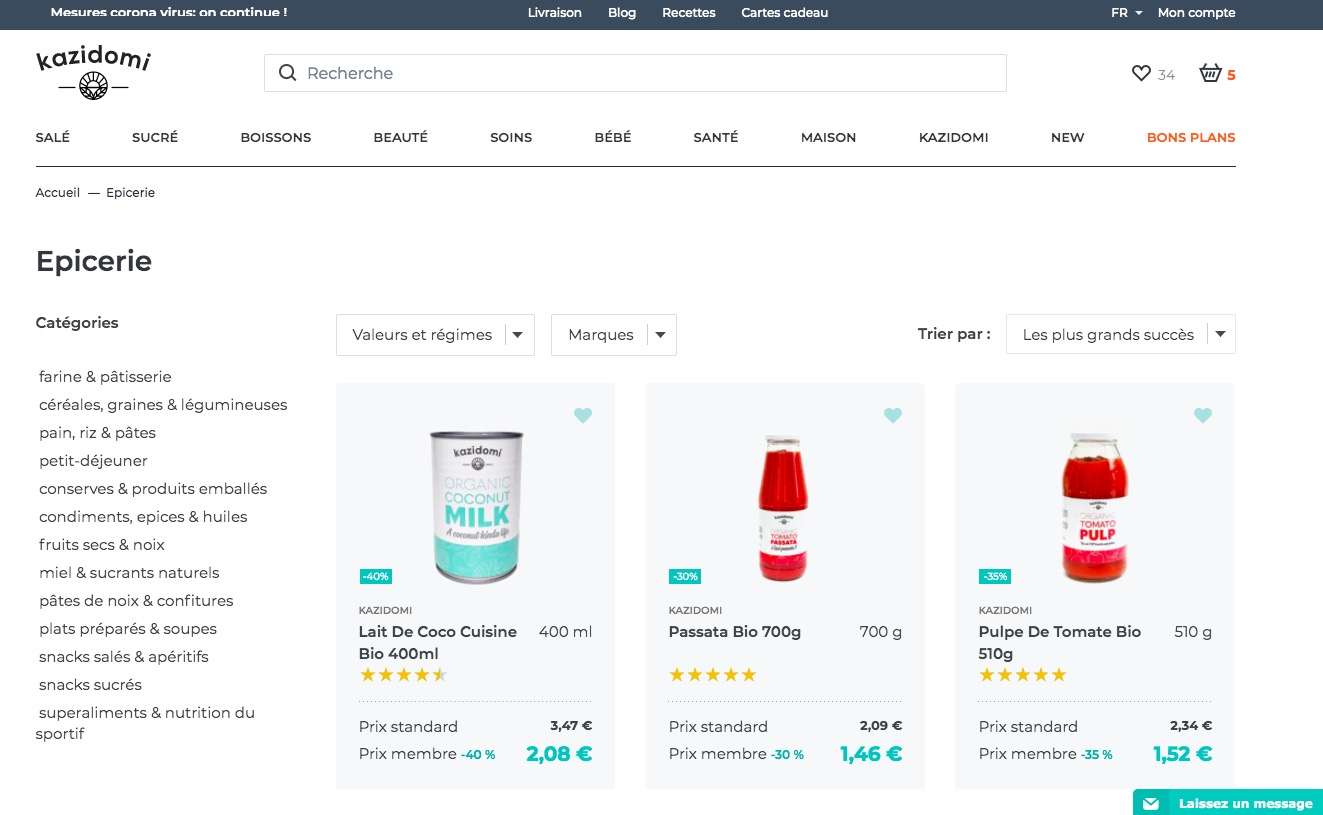Click the corona virus measures notice
The height and width of the screenshot is (815, 1323).
pyautogui.click(x=169, y=13)
